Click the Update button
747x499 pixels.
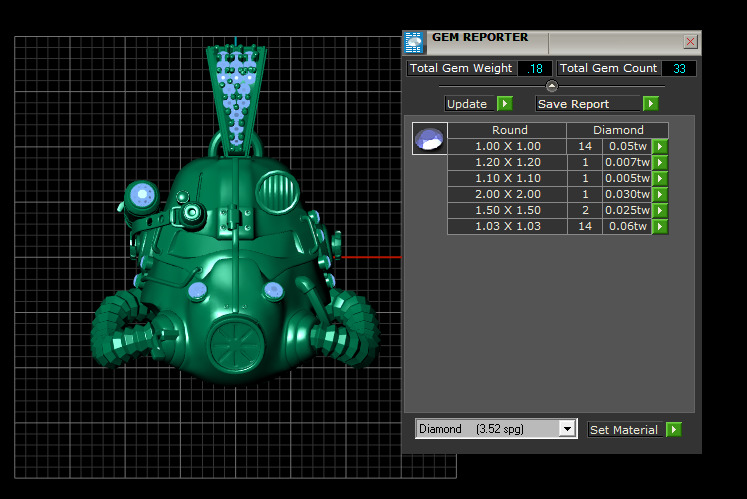coord(470,104)
